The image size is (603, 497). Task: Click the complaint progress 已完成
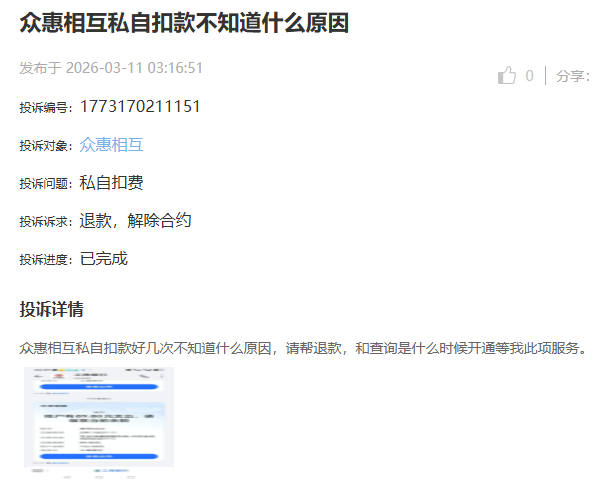103,259
